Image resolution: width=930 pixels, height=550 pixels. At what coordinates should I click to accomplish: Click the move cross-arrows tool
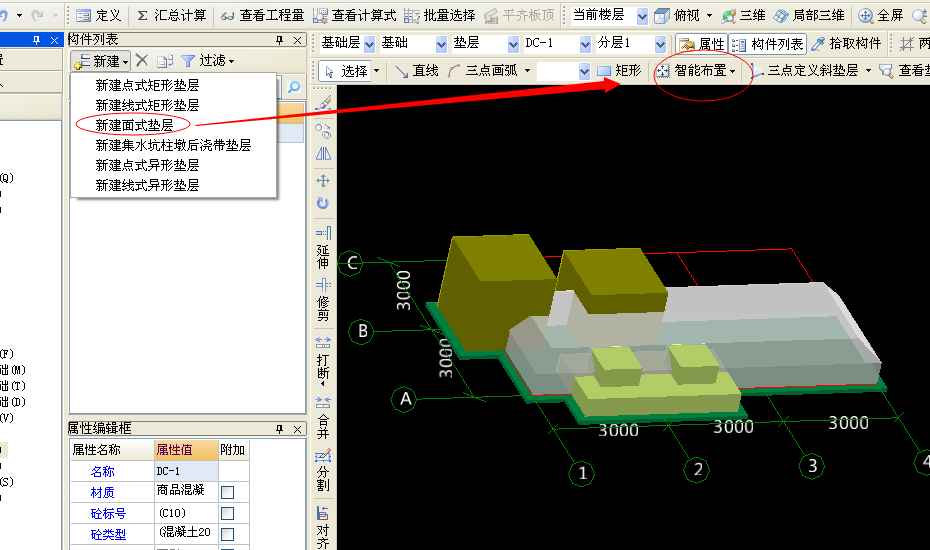[323, 180]
